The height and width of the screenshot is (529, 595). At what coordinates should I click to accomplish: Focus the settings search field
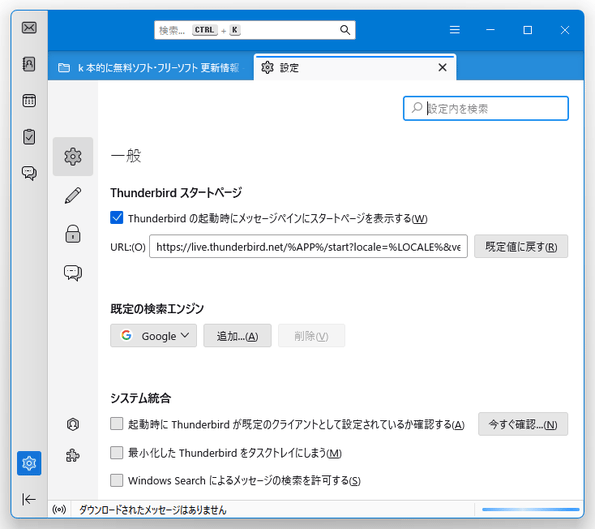(486, 109)
